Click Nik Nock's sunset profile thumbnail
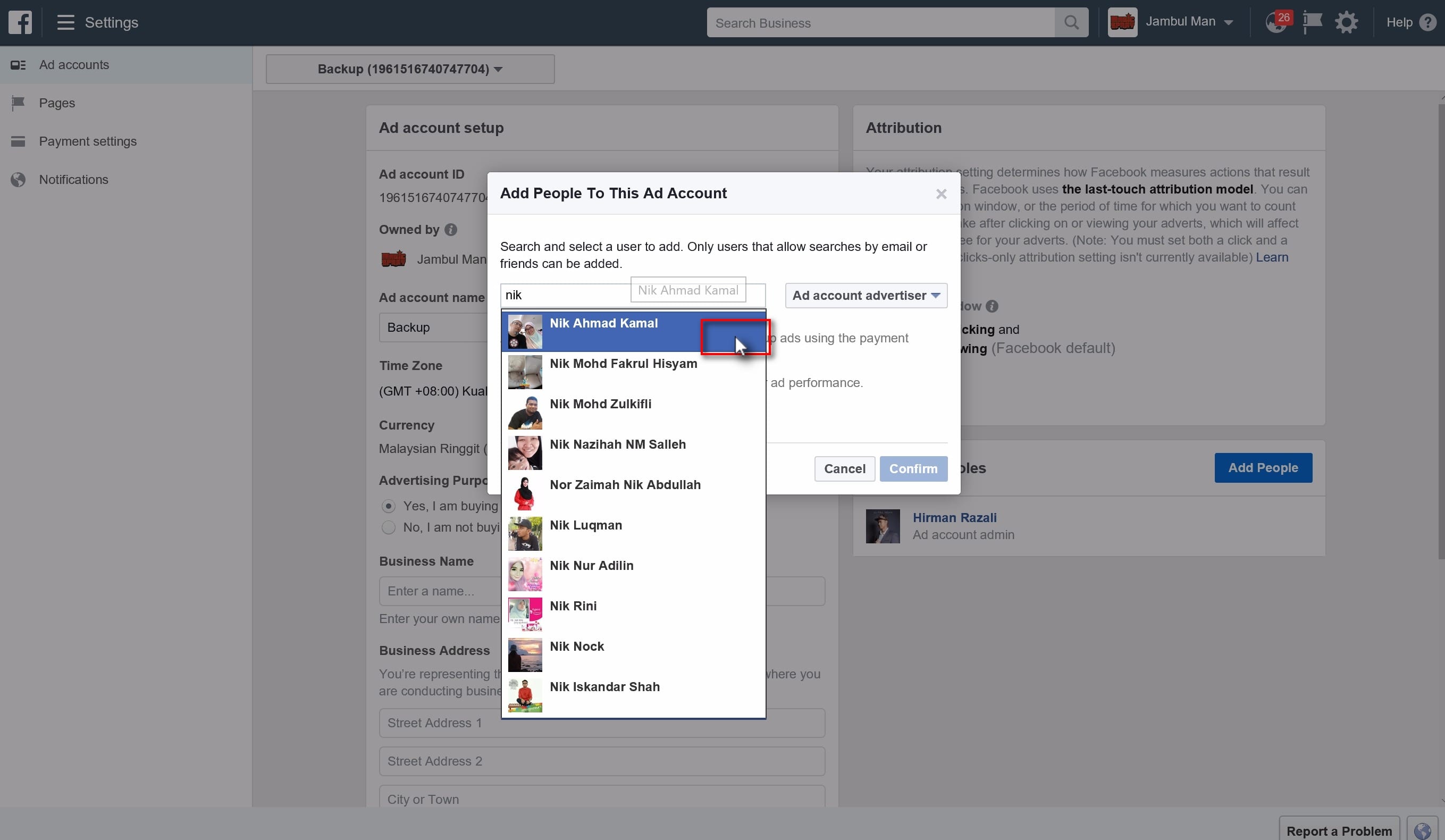This screenshot has width=1445, height=840. (x=525, y=654)
